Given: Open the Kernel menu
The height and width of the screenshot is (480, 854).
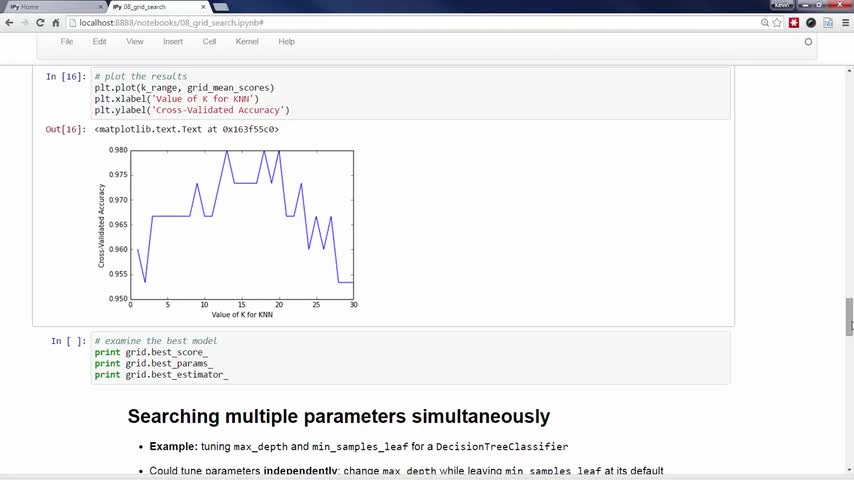Looking at the screenshot, I should pyautogui.click(x=247, y=41).
